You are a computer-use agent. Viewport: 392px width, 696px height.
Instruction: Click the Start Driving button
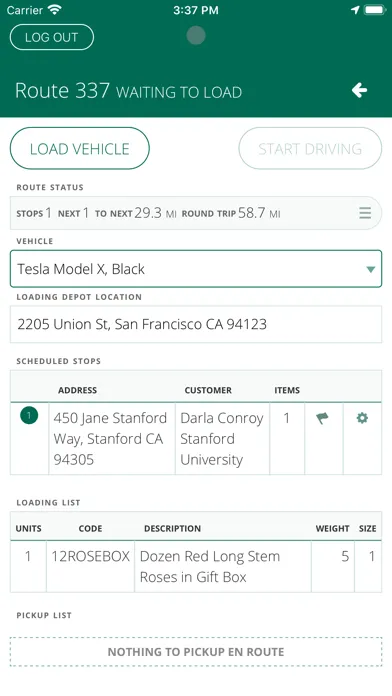click(x=310, y=149)
